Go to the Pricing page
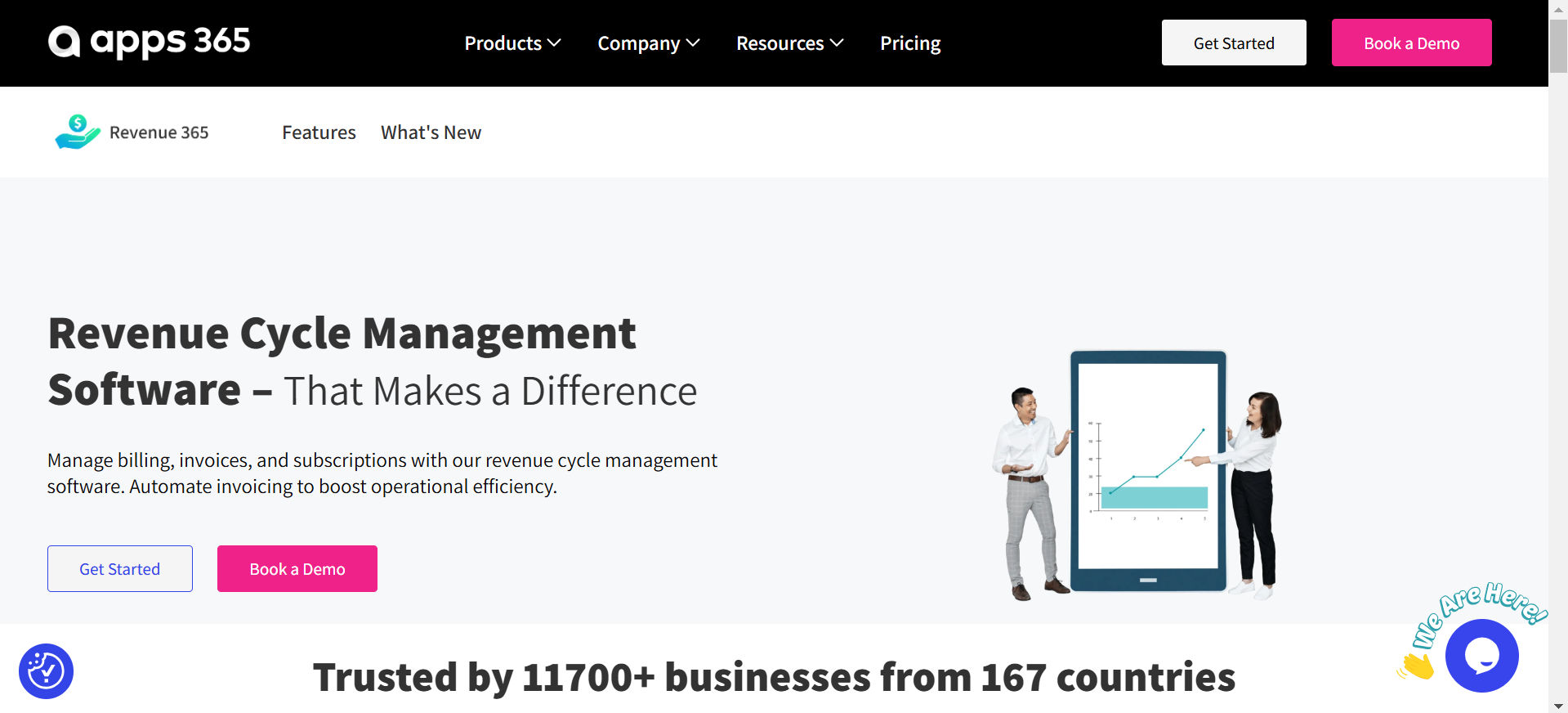This screenshot has width=1568, height=713. click(910, 43)
